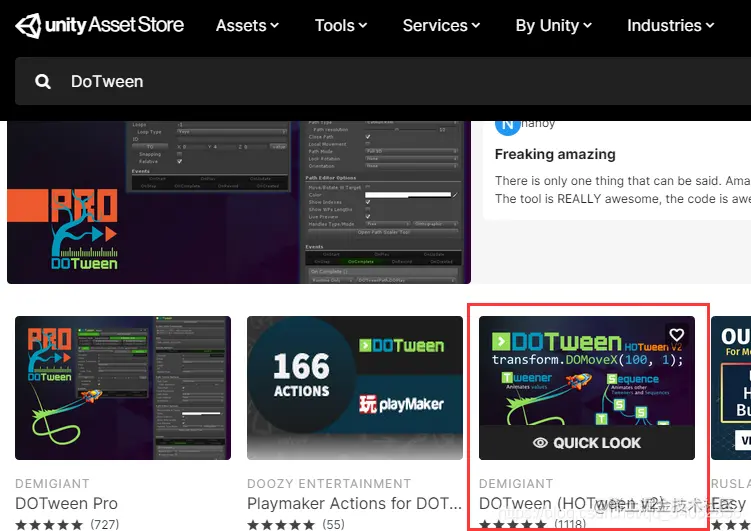Open the DOTween Pro title link
The width and height of the screenshot is (751, 531).
coord(67,503)
